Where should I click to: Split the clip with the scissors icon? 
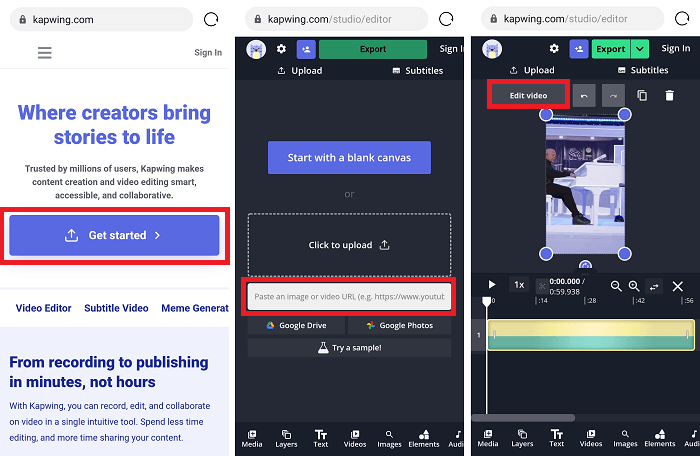542,286
